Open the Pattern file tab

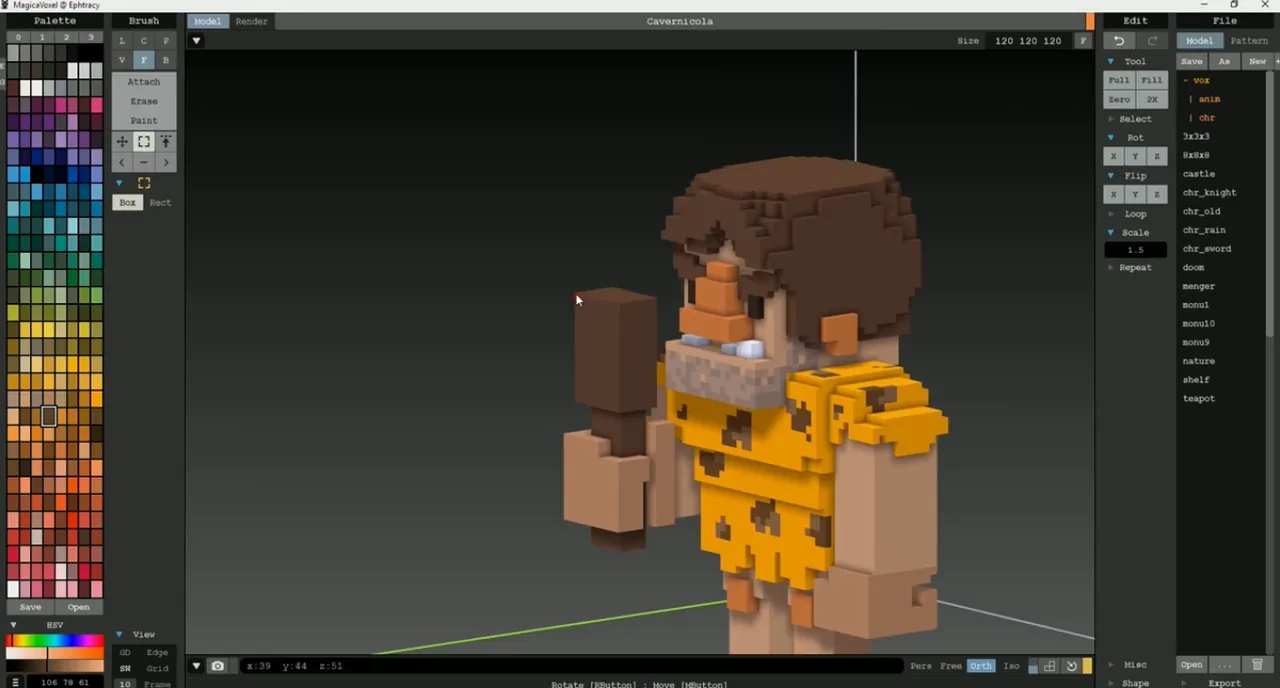click(1249, 41)
